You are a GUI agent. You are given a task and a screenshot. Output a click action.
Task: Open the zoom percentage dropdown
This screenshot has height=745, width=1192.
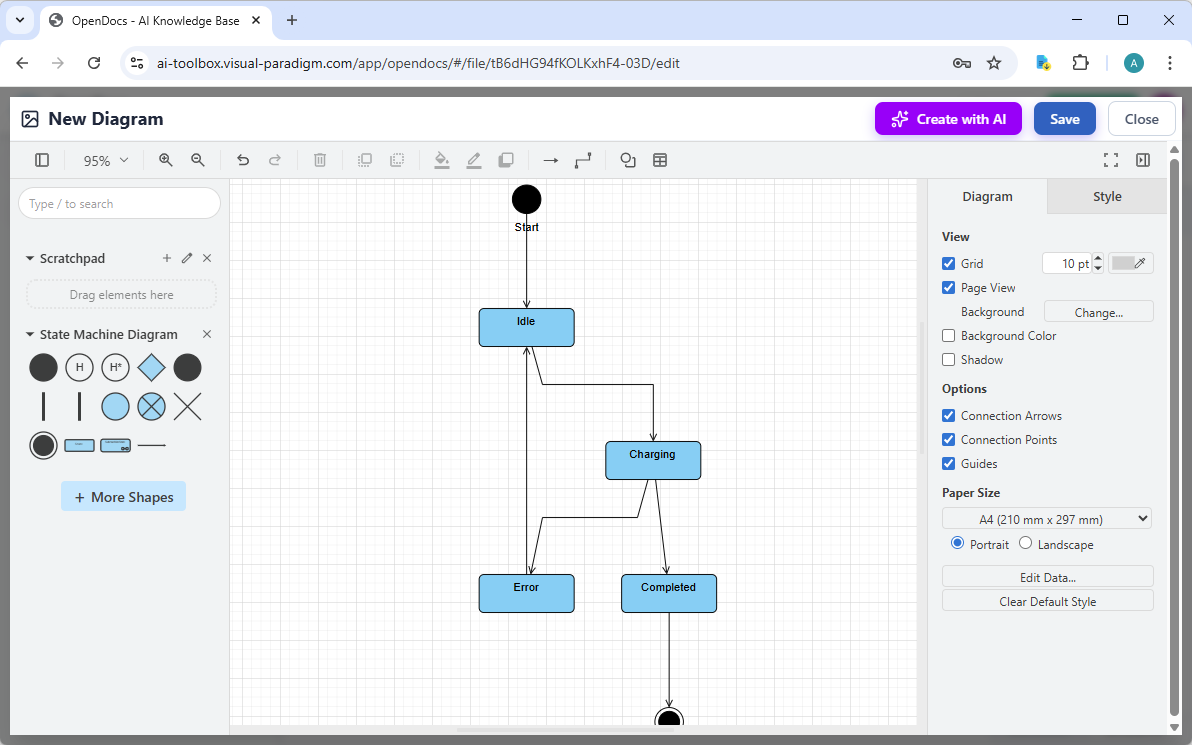pos(104,160)
